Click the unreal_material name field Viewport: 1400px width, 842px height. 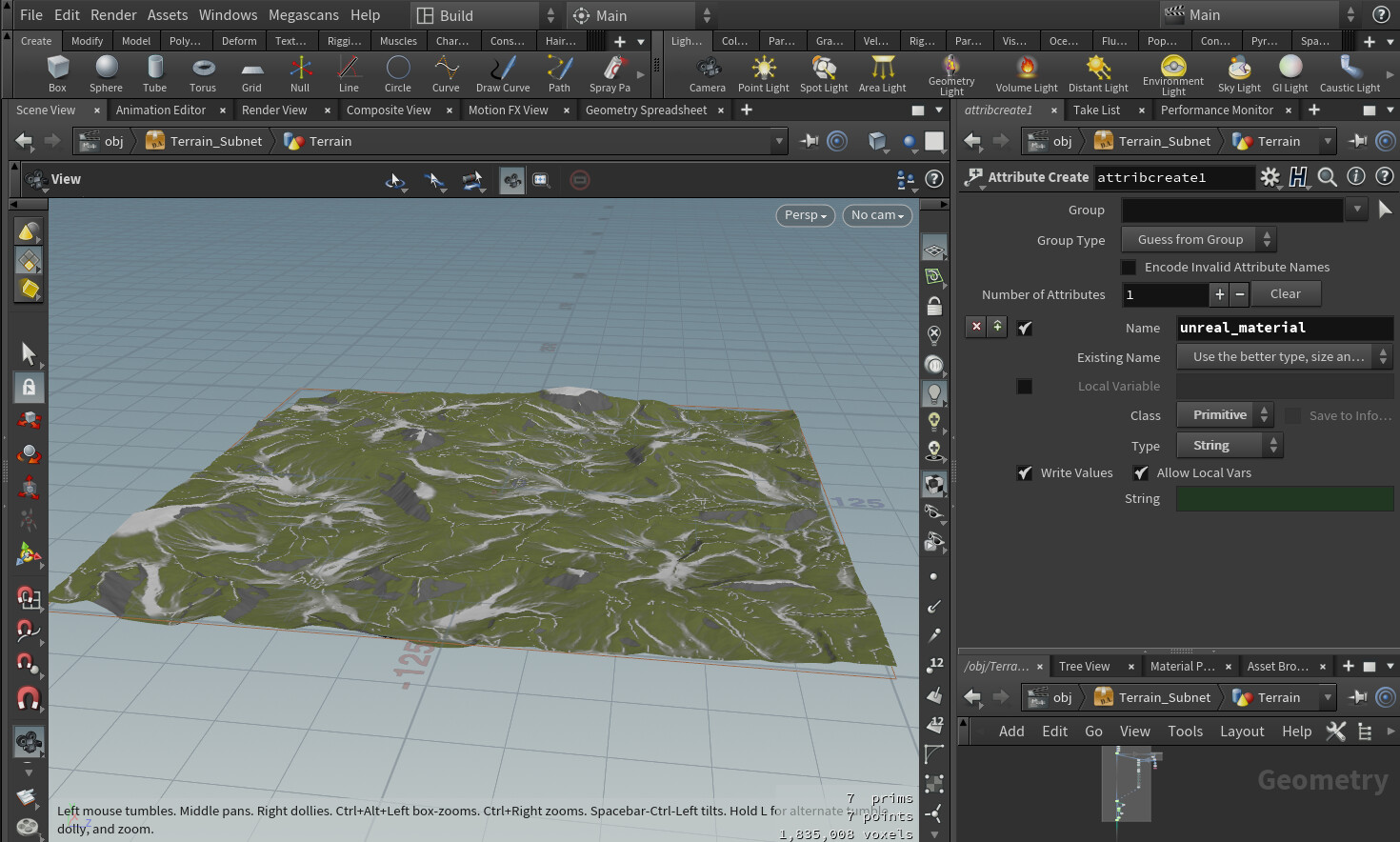tap(1284, 328)
